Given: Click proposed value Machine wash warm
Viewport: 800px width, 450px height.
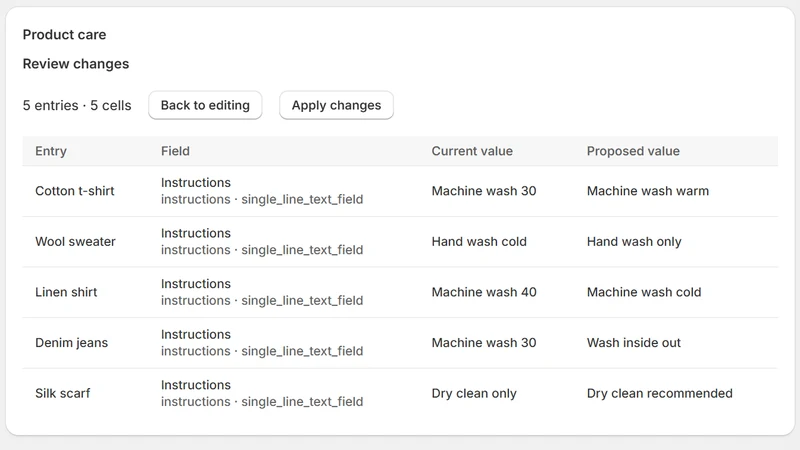Looking at the screenshot, I should 647,191.
